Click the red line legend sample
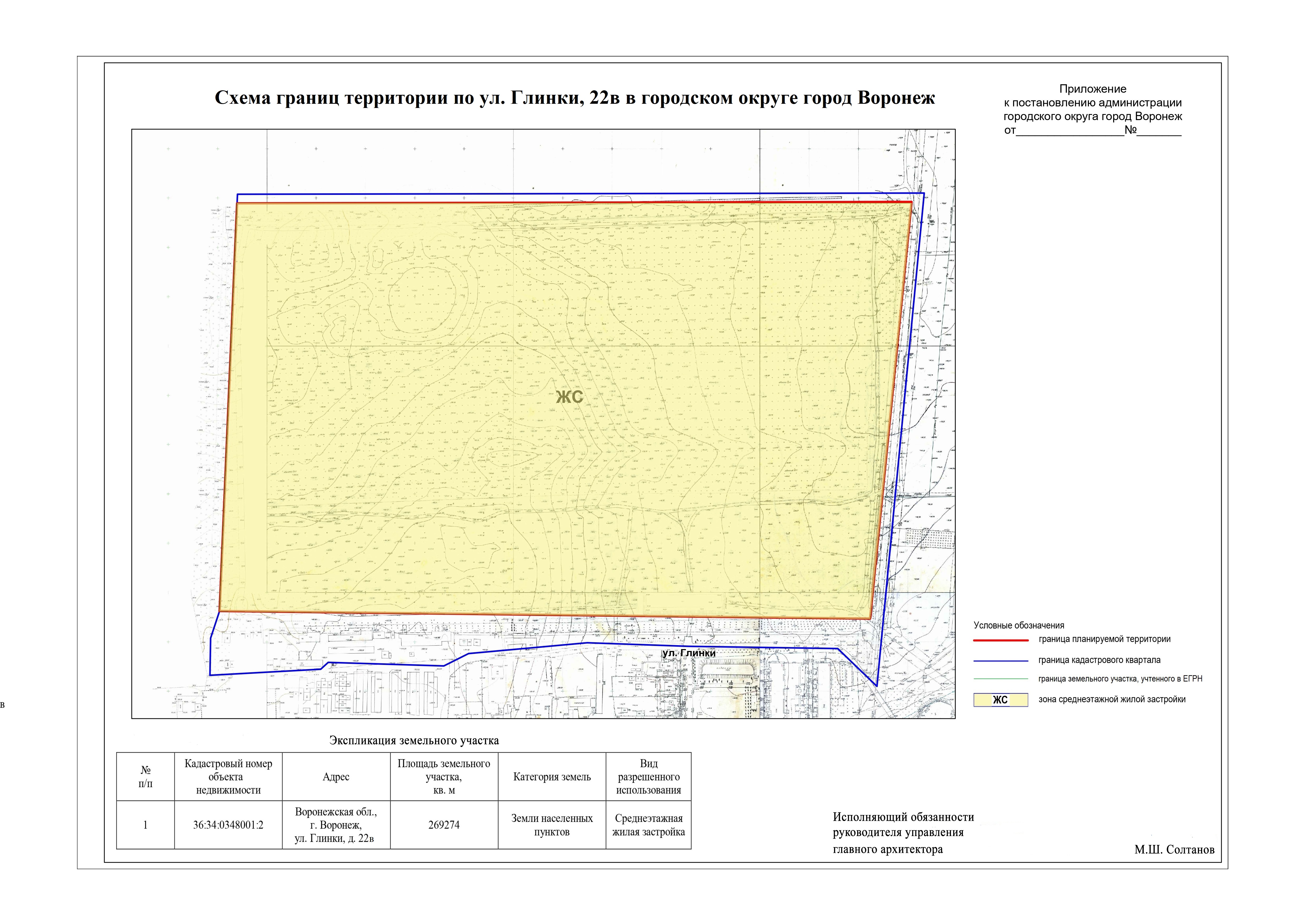Viewport: 1307px width, 924px height. click(x=1001, y=640)
